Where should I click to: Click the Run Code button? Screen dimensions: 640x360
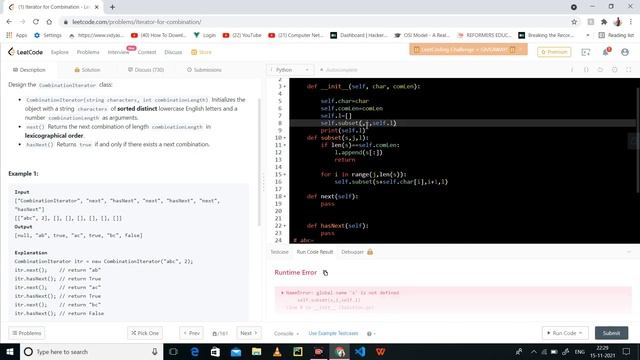(x=565, y=333)
